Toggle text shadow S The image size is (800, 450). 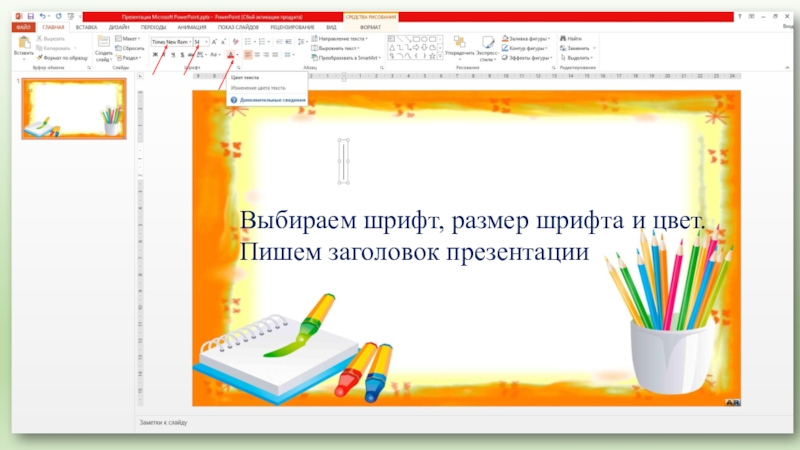point(182,55)
